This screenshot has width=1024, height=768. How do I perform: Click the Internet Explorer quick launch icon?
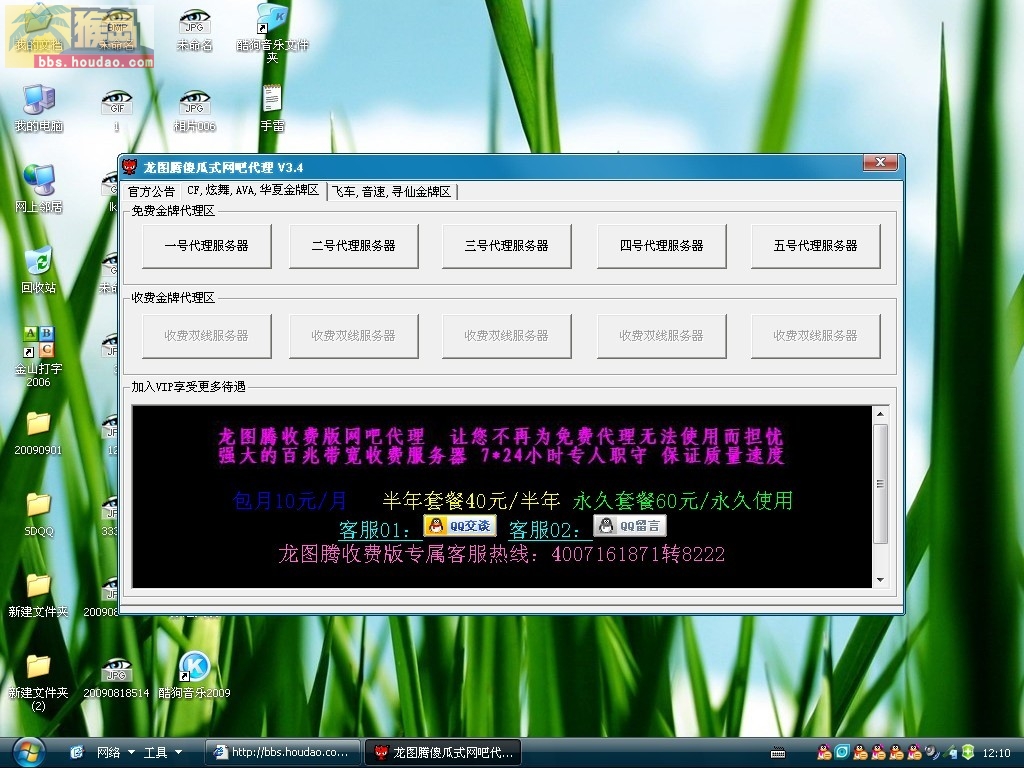77,752
